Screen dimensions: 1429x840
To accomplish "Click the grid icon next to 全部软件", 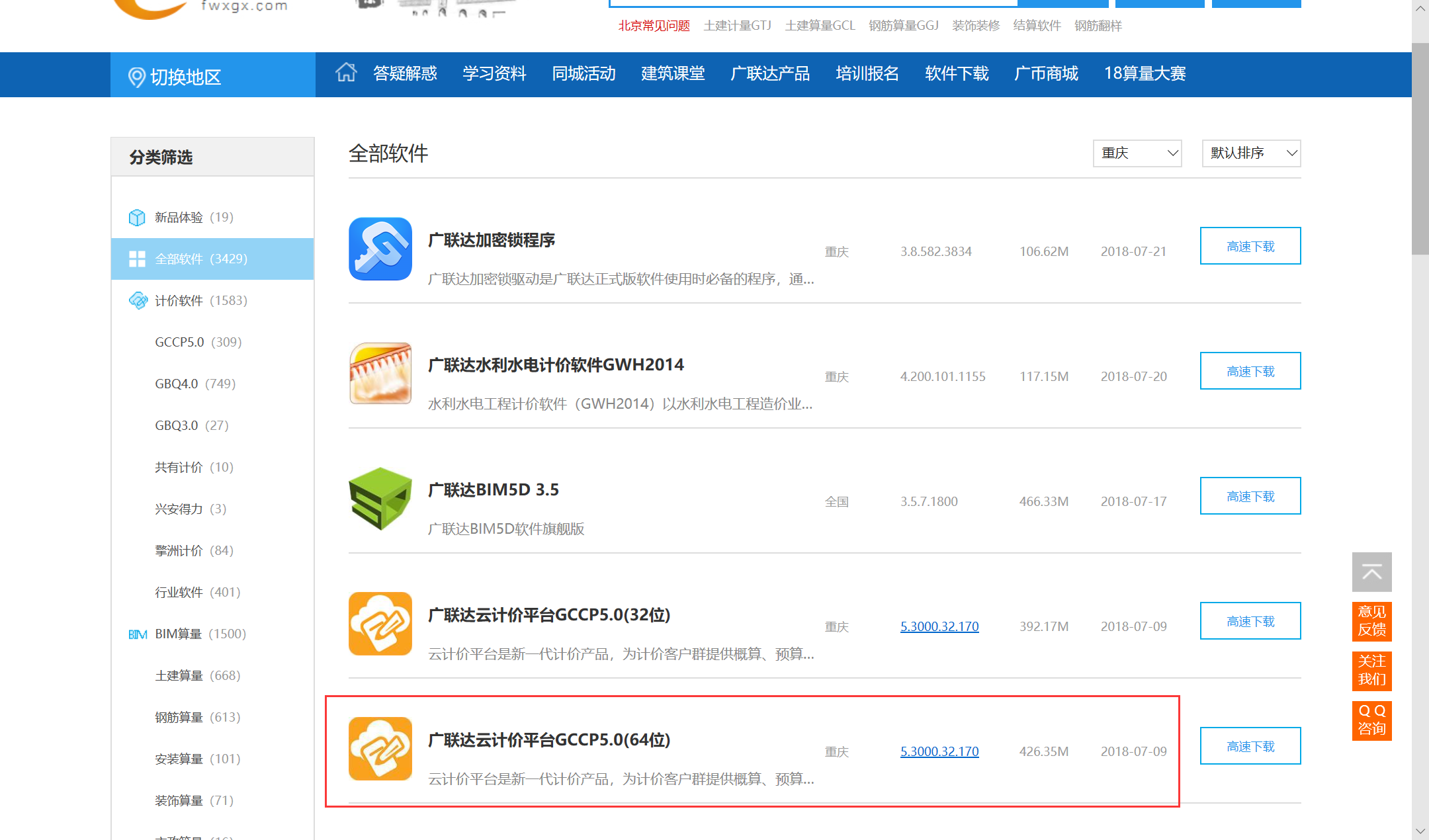I will pyautogui.click(x=137, y=259).
